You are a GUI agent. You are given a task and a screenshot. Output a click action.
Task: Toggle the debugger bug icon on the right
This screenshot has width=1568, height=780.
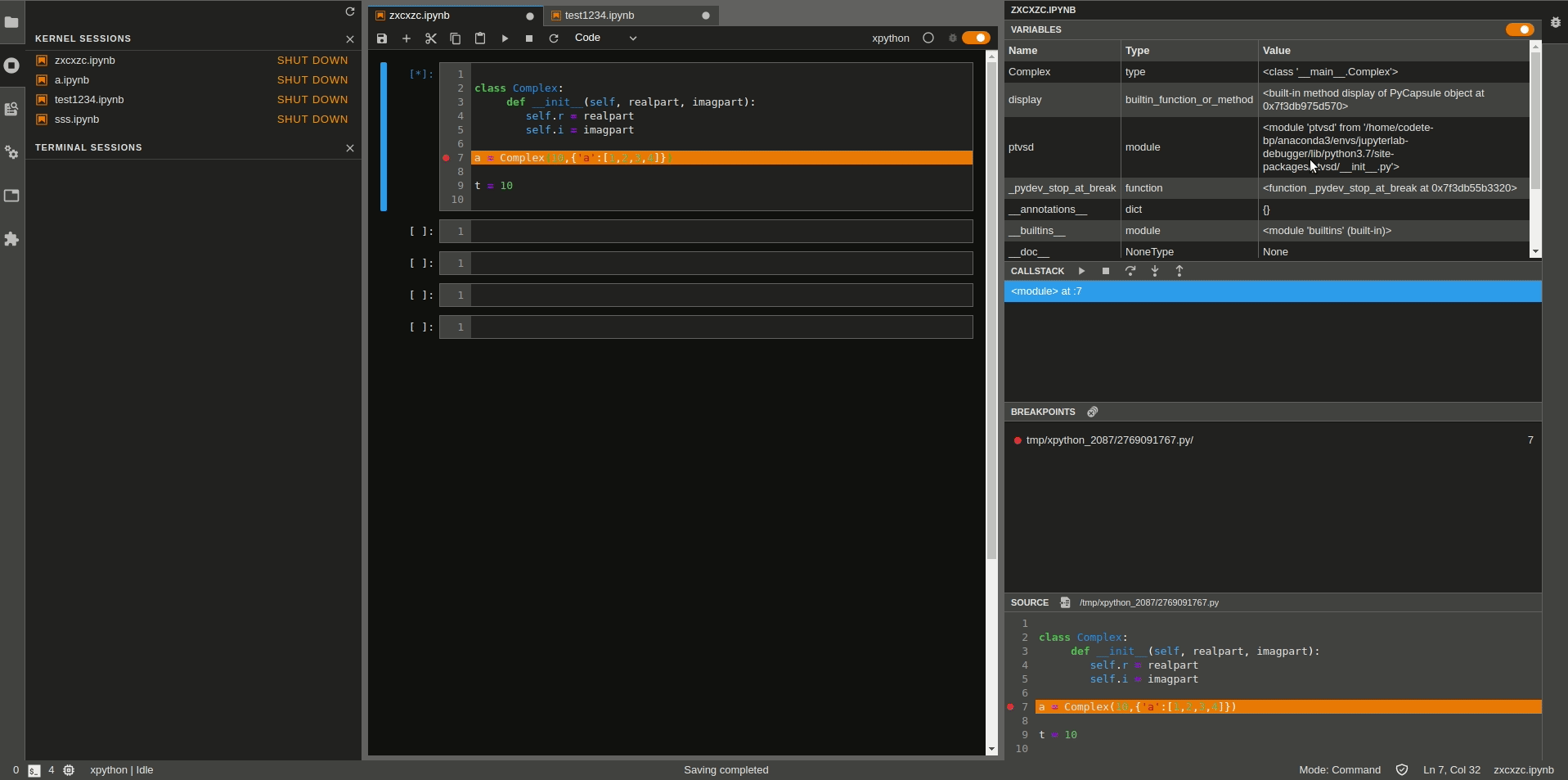click(1555, 23)
